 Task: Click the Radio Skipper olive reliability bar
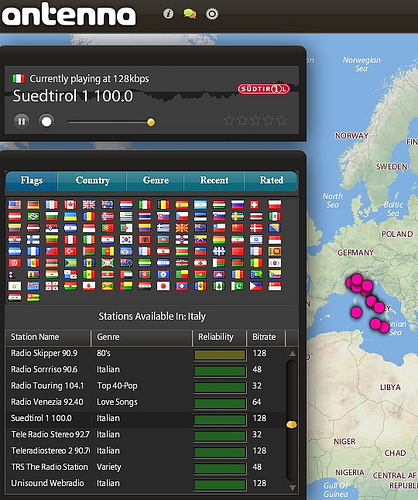coord(220,355)
